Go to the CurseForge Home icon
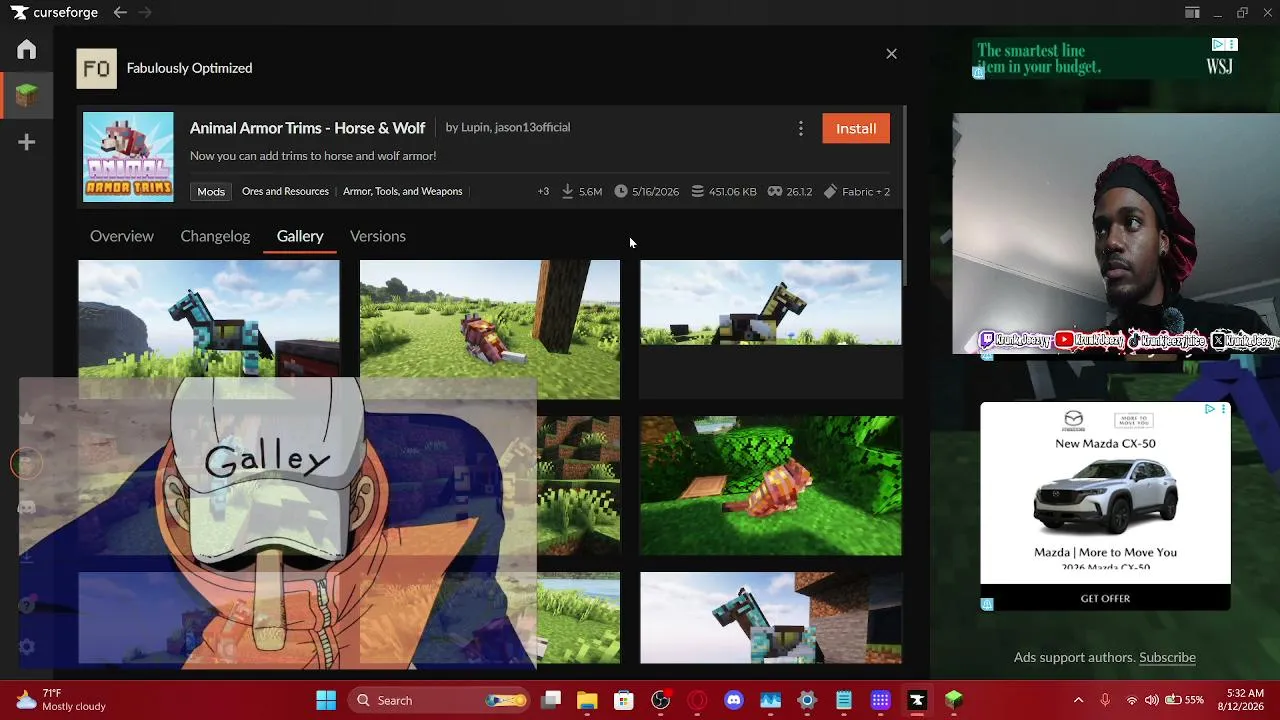Screen dimensions: 1280x720 coord(27,49)
